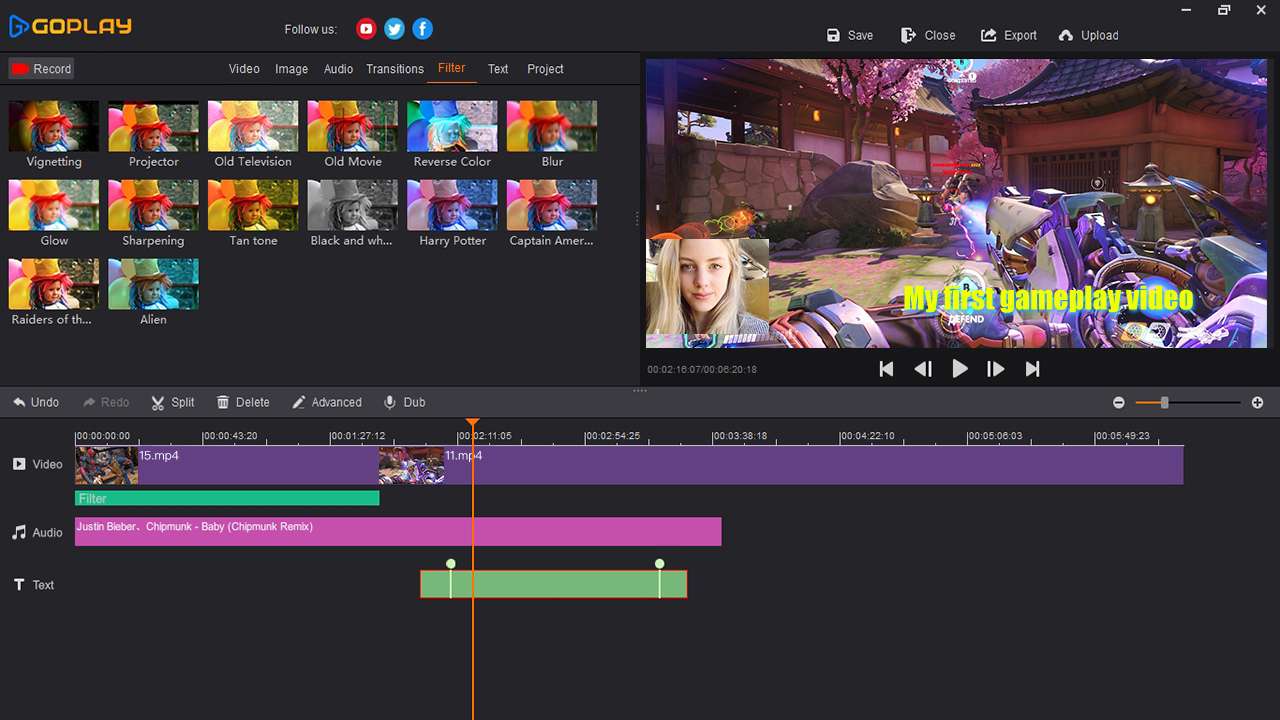Switch to the Audio tab

pos(338,69)
